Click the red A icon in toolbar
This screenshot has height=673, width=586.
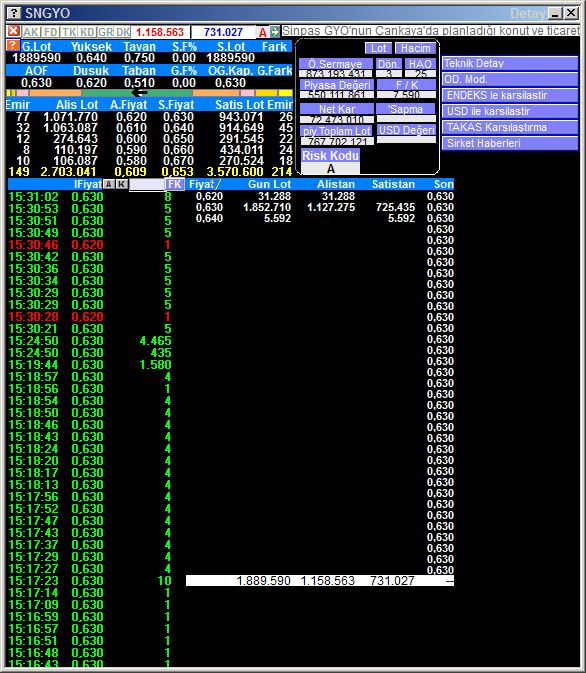pos(262,32)
